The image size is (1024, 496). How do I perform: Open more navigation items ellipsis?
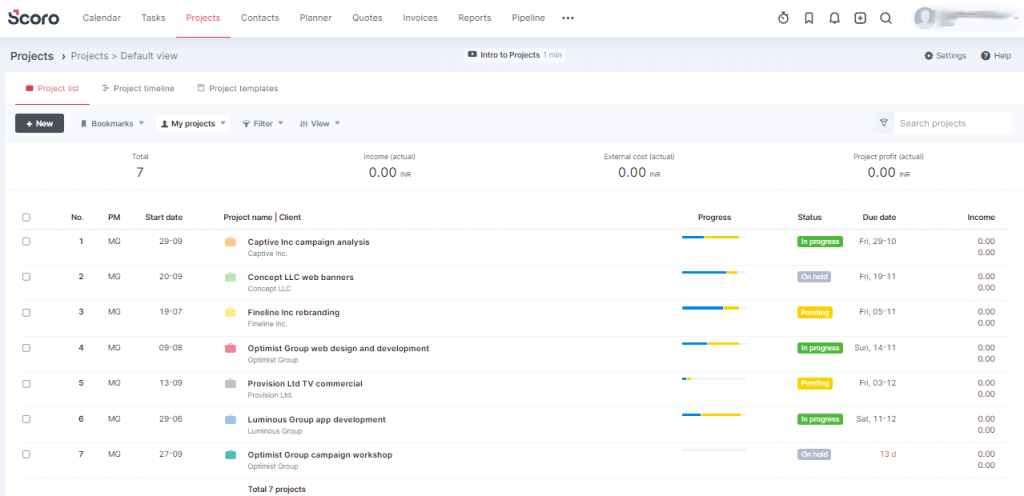pyautogui.click(x=568, y=18)
